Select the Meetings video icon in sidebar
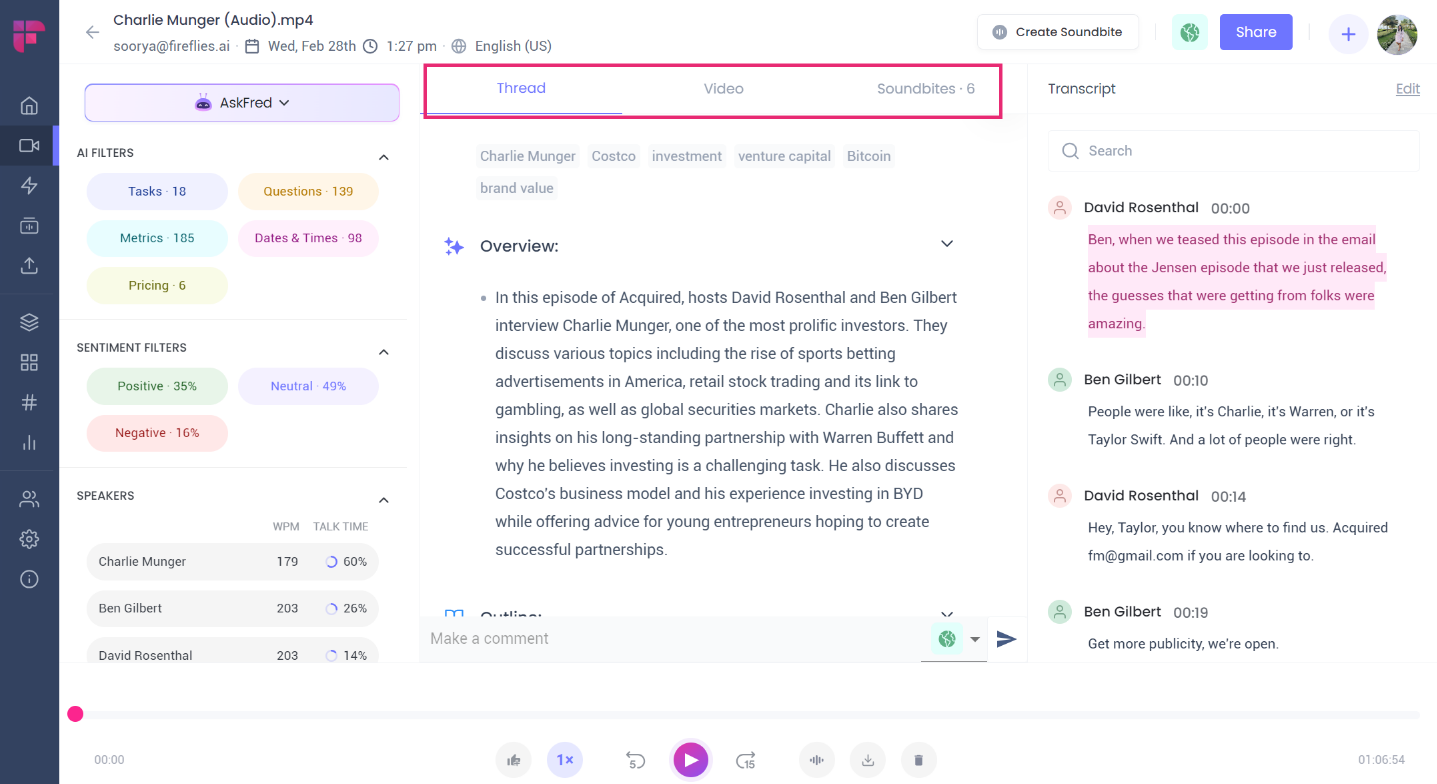The height and width of the screenshot is (784, 1437). pos(29,144)
